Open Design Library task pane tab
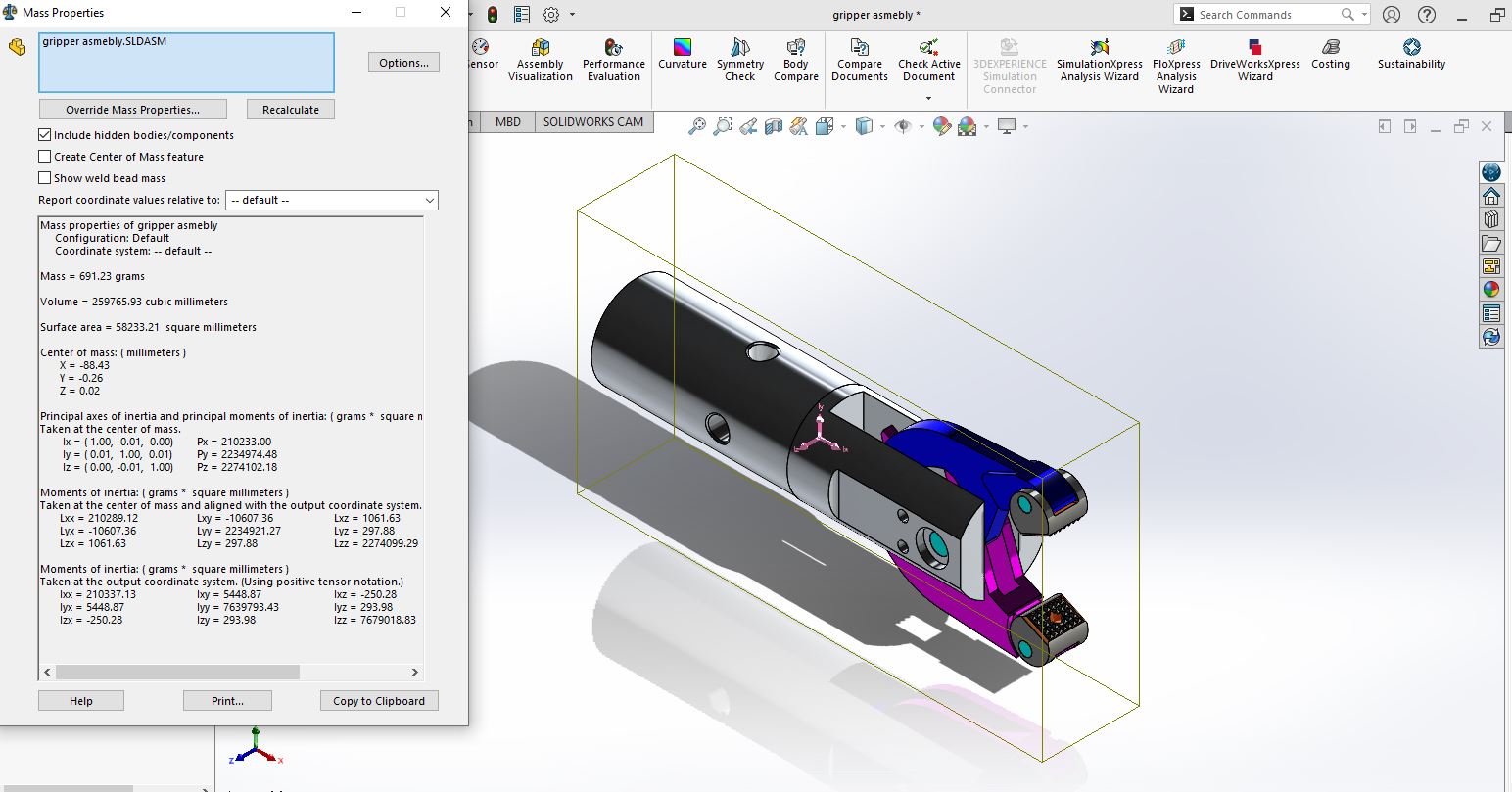Viewport: 1512px width, 792px height. coord(1490,219)
